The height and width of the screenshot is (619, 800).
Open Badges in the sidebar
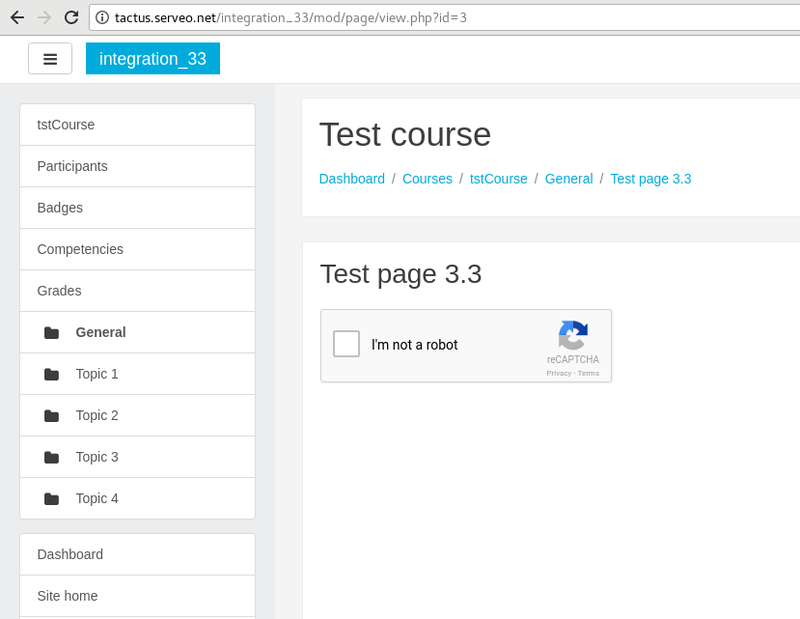[137, 208]
